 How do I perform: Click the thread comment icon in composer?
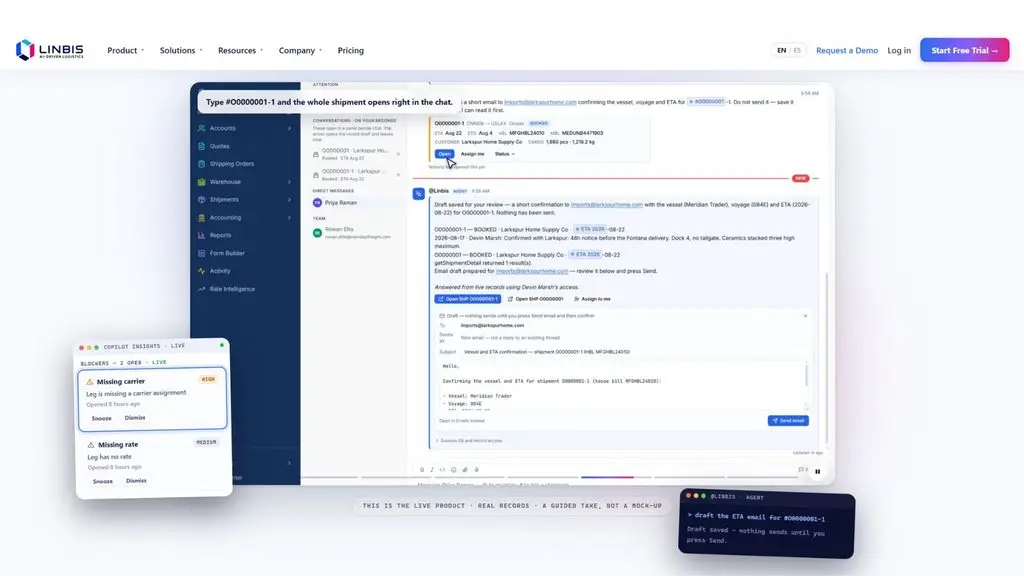coord(801,470)
